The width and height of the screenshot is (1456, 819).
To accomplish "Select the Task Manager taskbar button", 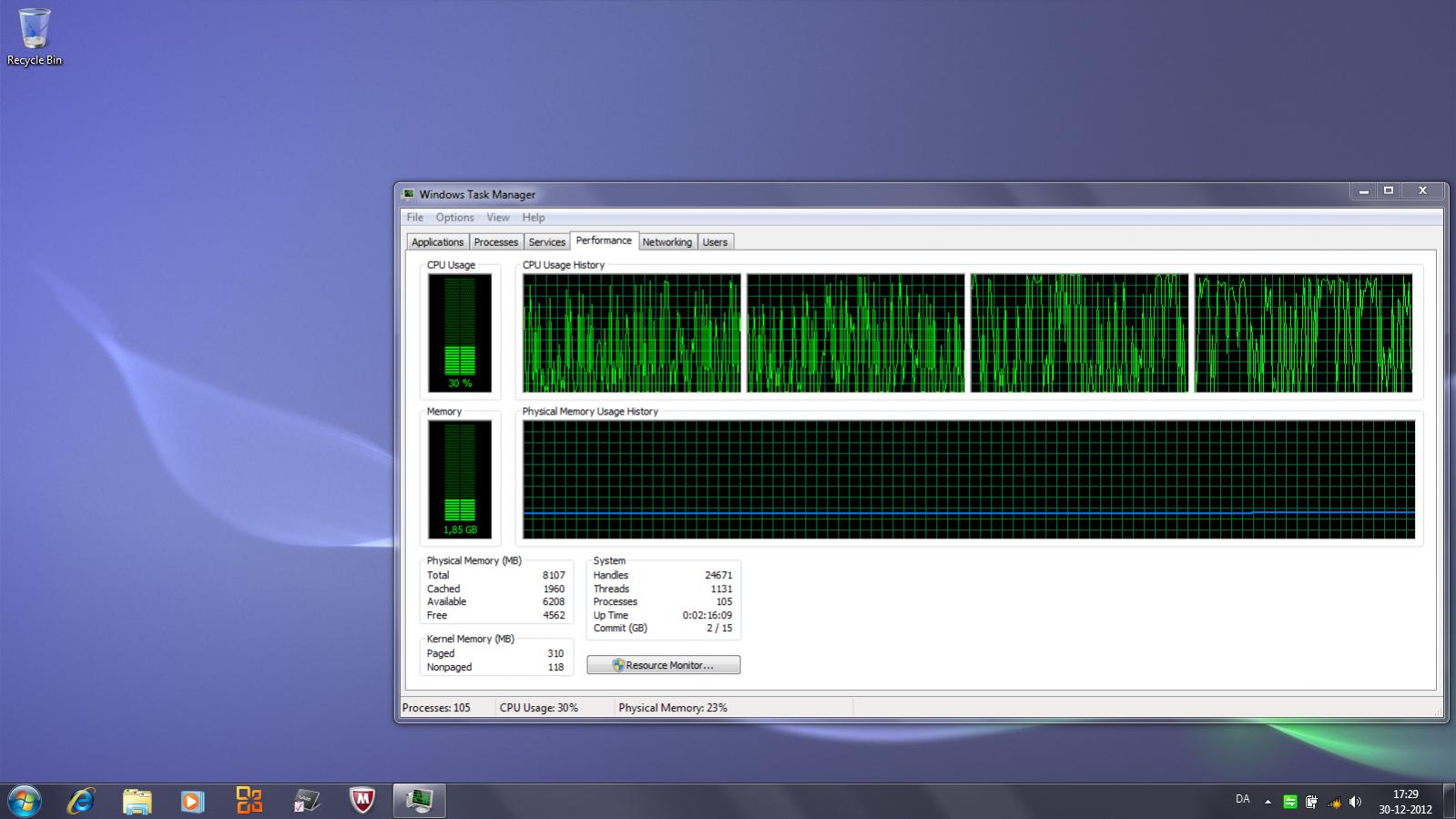I will click(x=420, y=801).
